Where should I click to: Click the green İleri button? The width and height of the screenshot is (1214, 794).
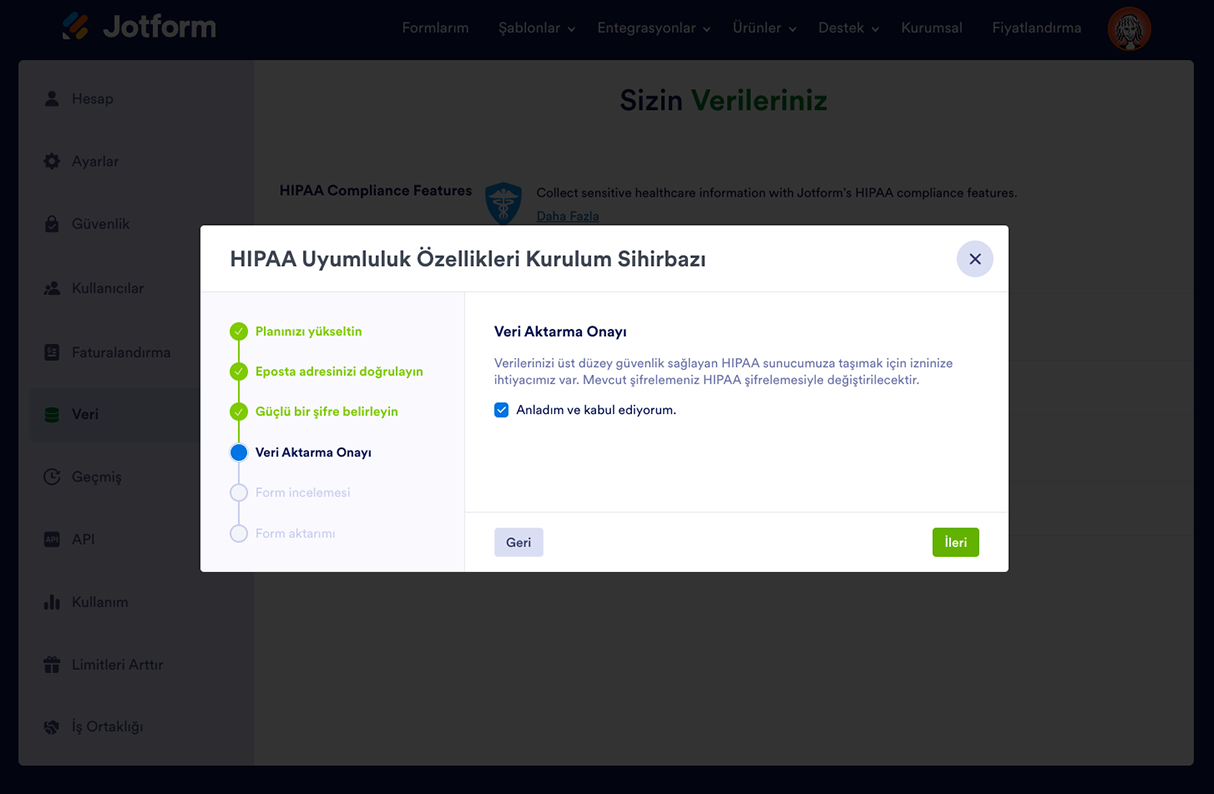pos(955,542)
